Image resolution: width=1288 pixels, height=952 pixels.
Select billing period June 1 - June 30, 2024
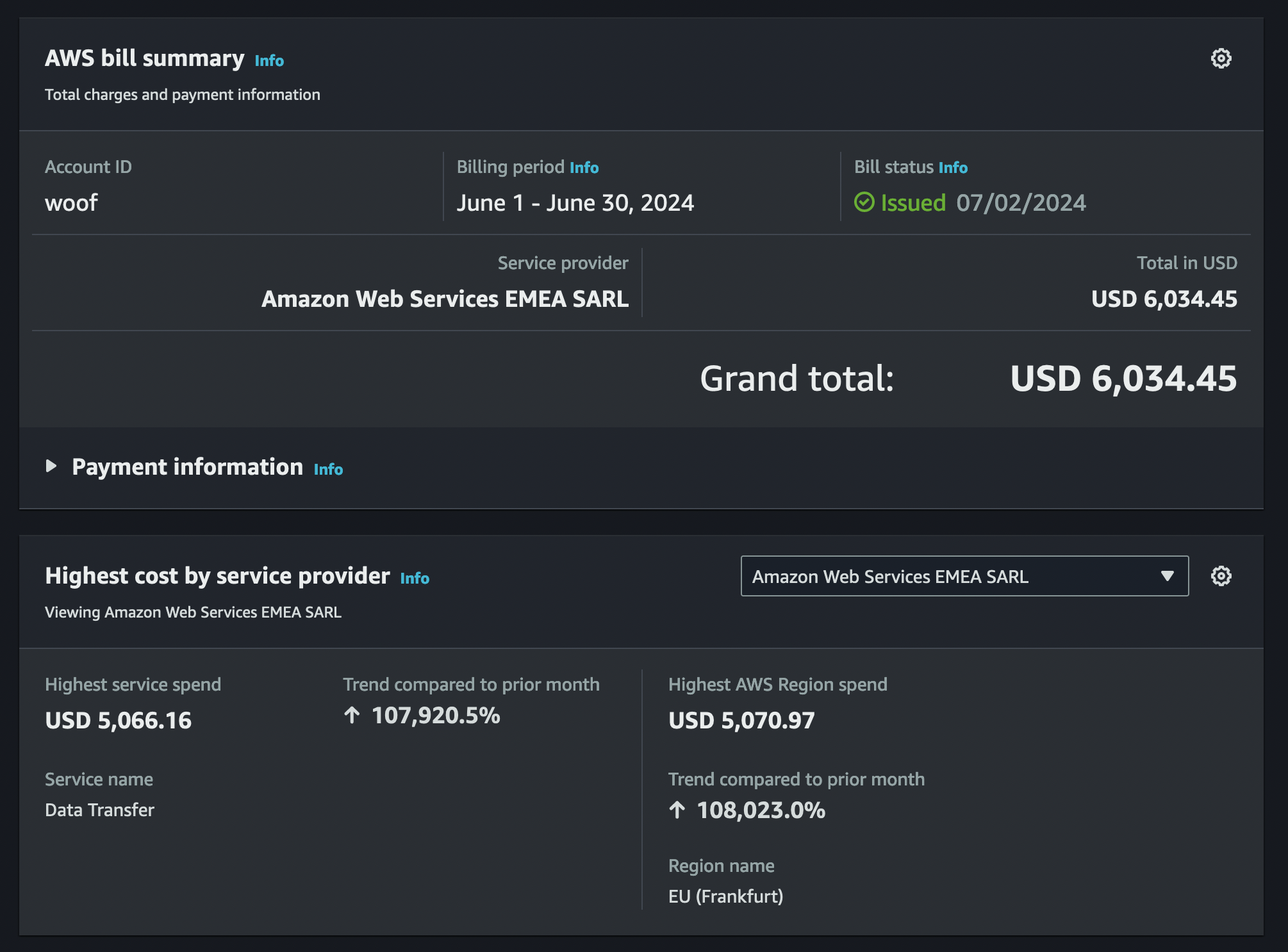575,203
